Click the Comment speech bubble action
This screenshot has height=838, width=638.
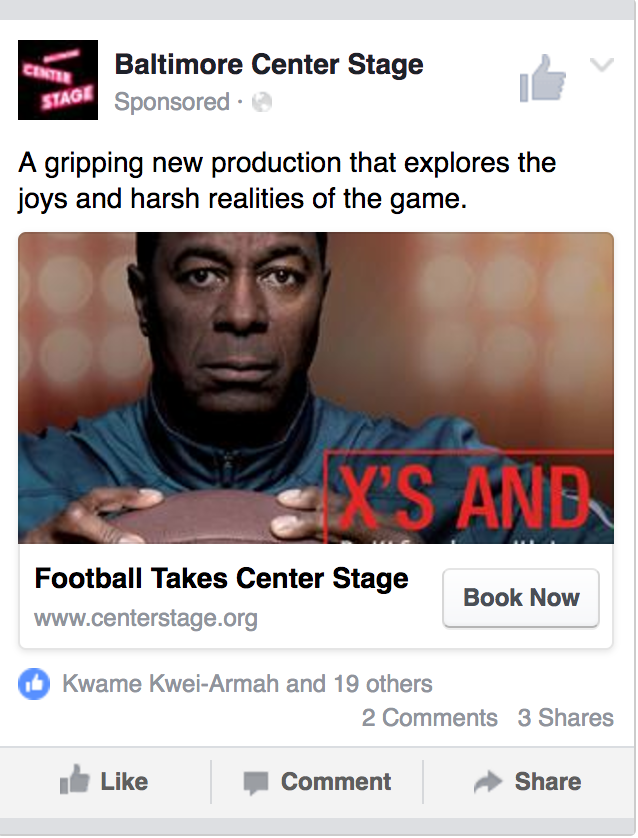[318, 782]
